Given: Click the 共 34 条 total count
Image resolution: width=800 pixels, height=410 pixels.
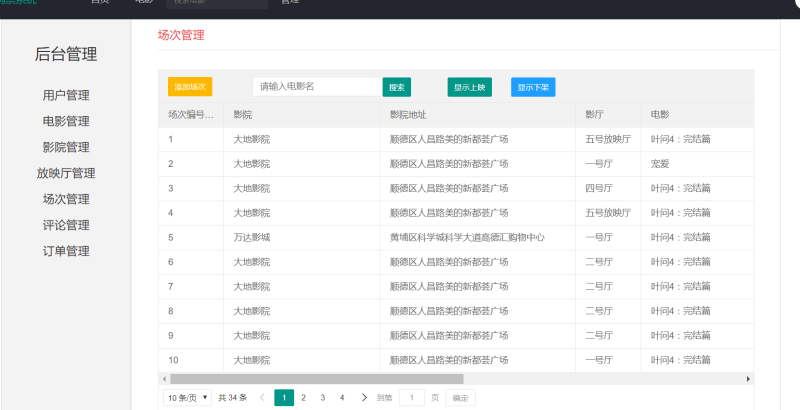Looking at the screenshot, I should click(233, 398).
